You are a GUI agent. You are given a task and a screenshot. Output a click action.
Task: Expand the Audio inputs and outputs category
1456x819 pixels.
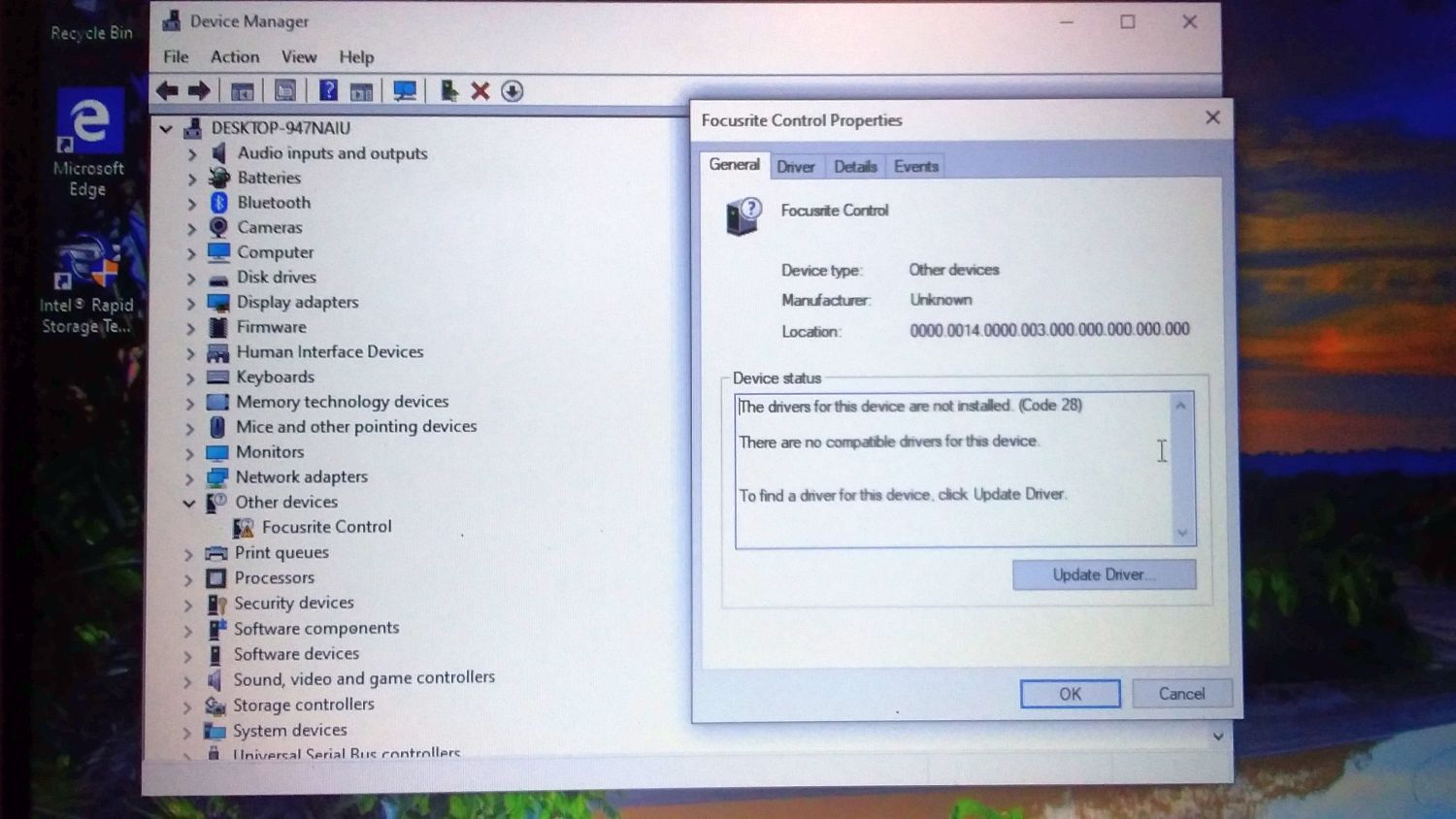pyautogui.click(x=191, y=154)
